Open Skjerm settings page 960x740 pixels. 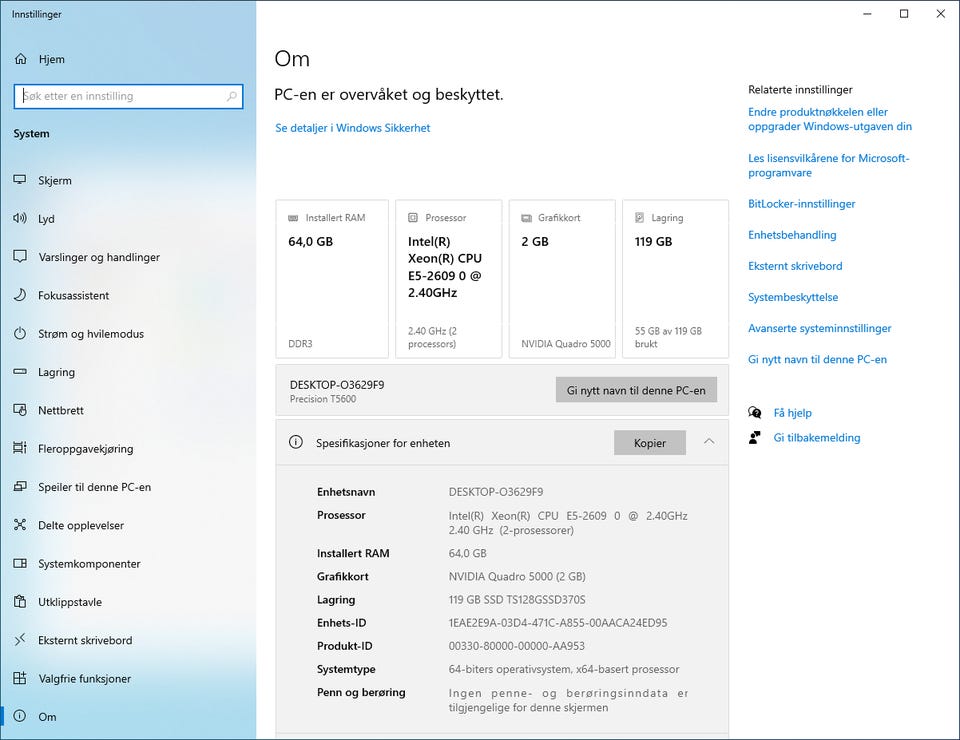(128, 180)
